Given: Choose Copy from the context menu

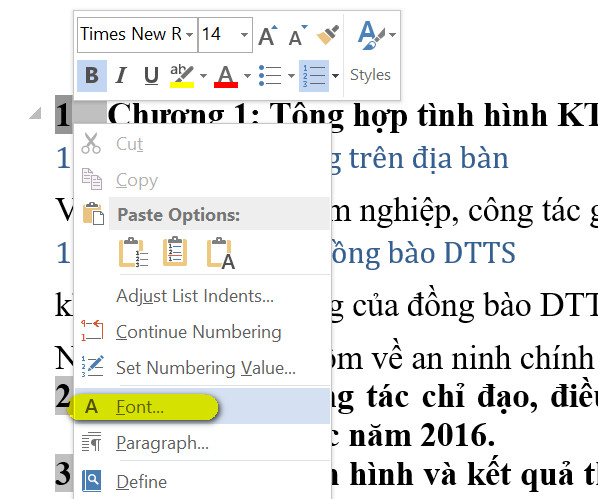Looking at the screenshot, I should tap(202, 180).
